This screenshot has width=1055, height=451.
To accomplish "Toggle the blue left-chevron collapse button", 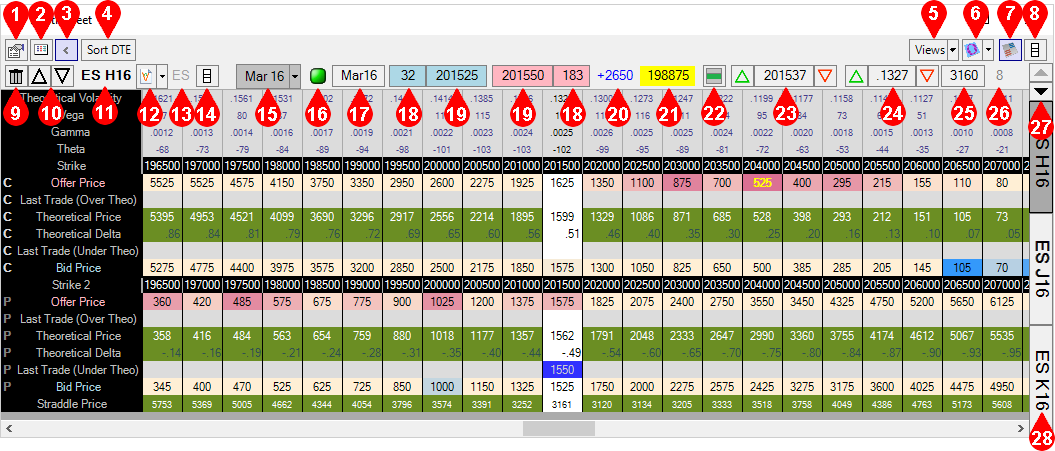I will 66,49.
